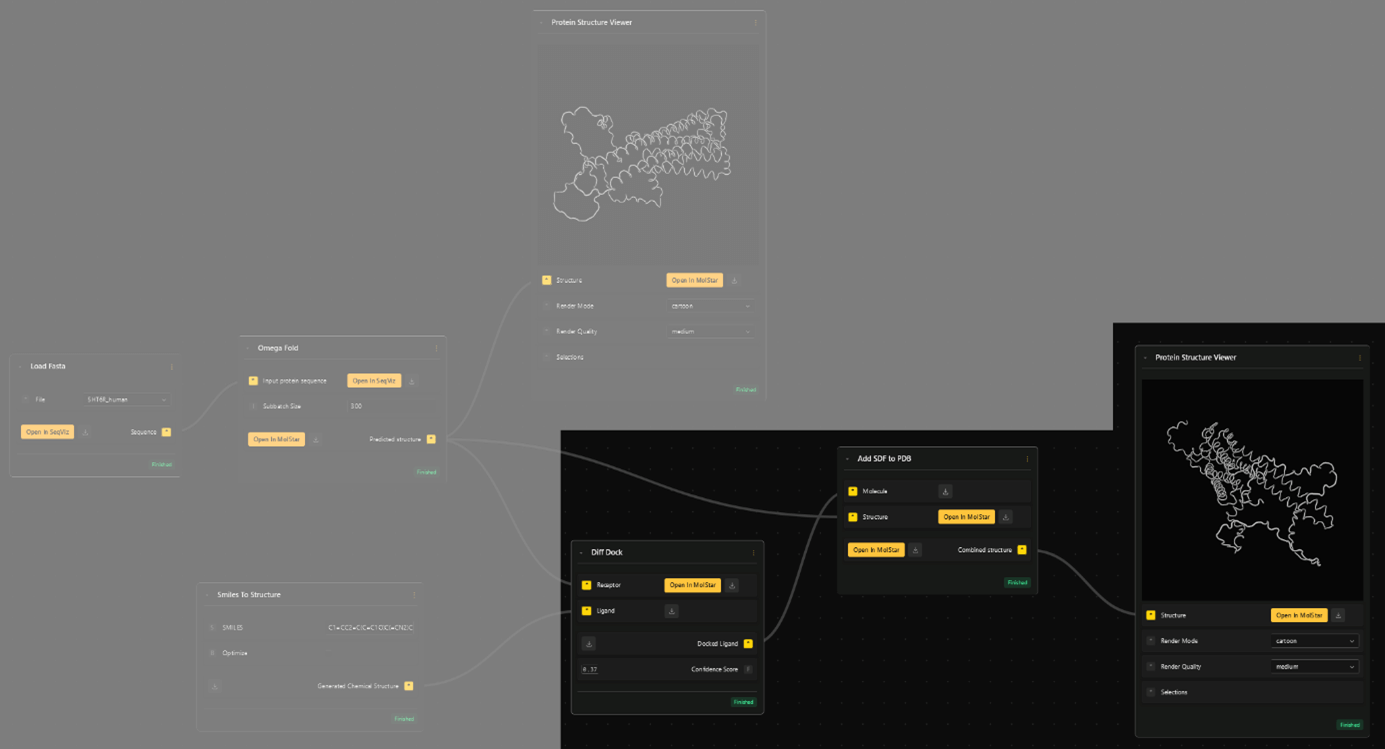
Task: Open the Diff Dock node three-dot menu
Action: pyautogui.click(x=754, y=552)
